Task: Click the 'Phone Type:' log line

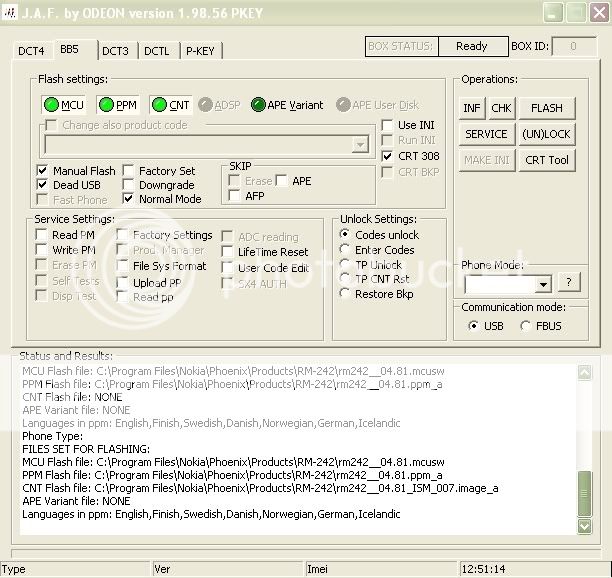Action: [x=53, y=436]
